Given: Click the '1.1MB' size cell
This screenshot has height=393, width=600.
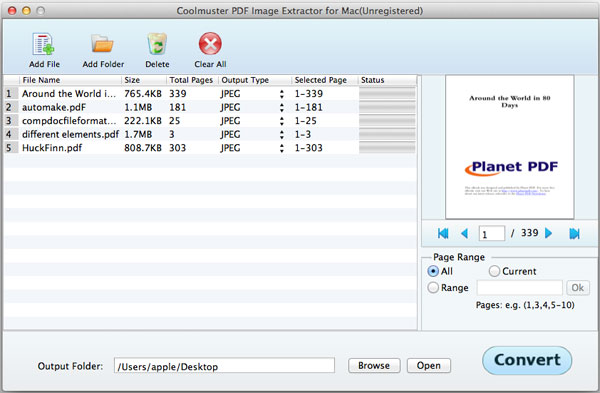Looking at the screenshot, I should [x=138, y=108].
